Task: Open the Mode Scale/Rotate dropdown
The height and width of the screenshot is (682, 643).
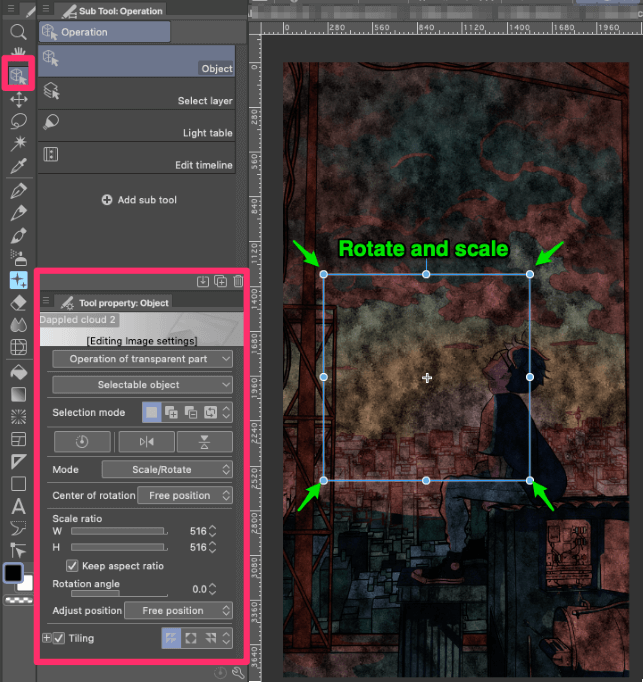Action: tap(167, 469)
